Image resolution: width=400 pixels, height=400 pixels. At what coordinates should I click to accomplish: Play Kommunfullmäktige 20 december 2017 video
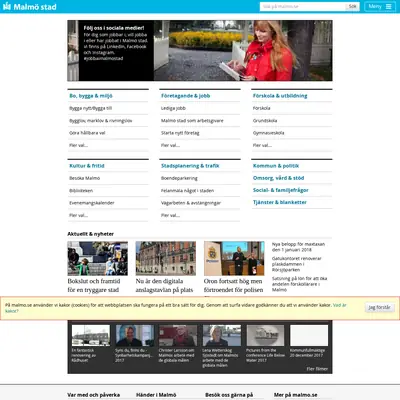pyautogui.click(x=309, y=336)
